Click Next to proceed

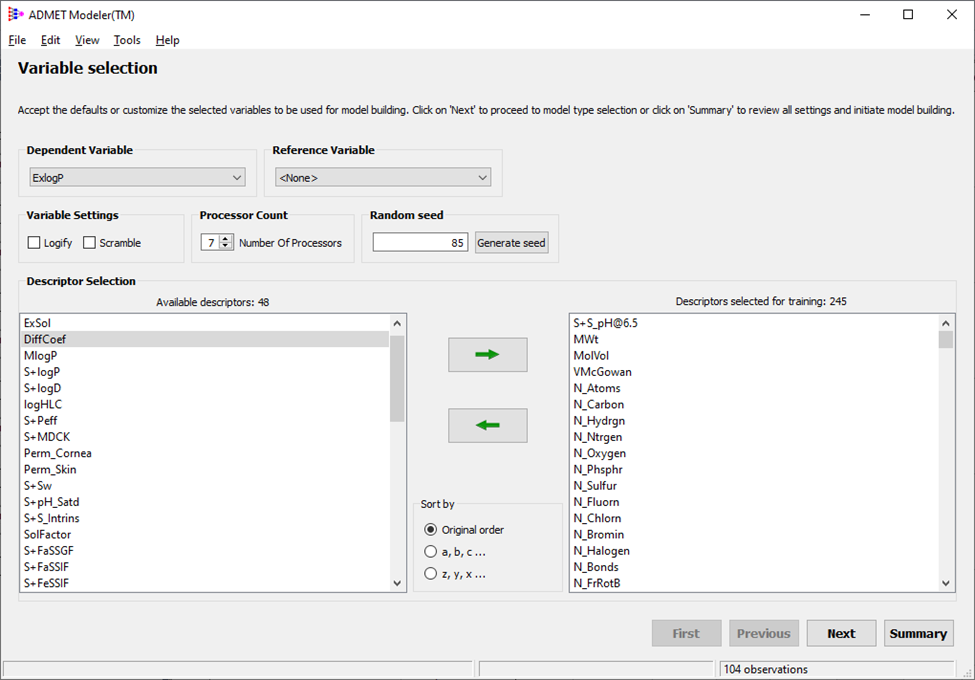pos(841,633)
